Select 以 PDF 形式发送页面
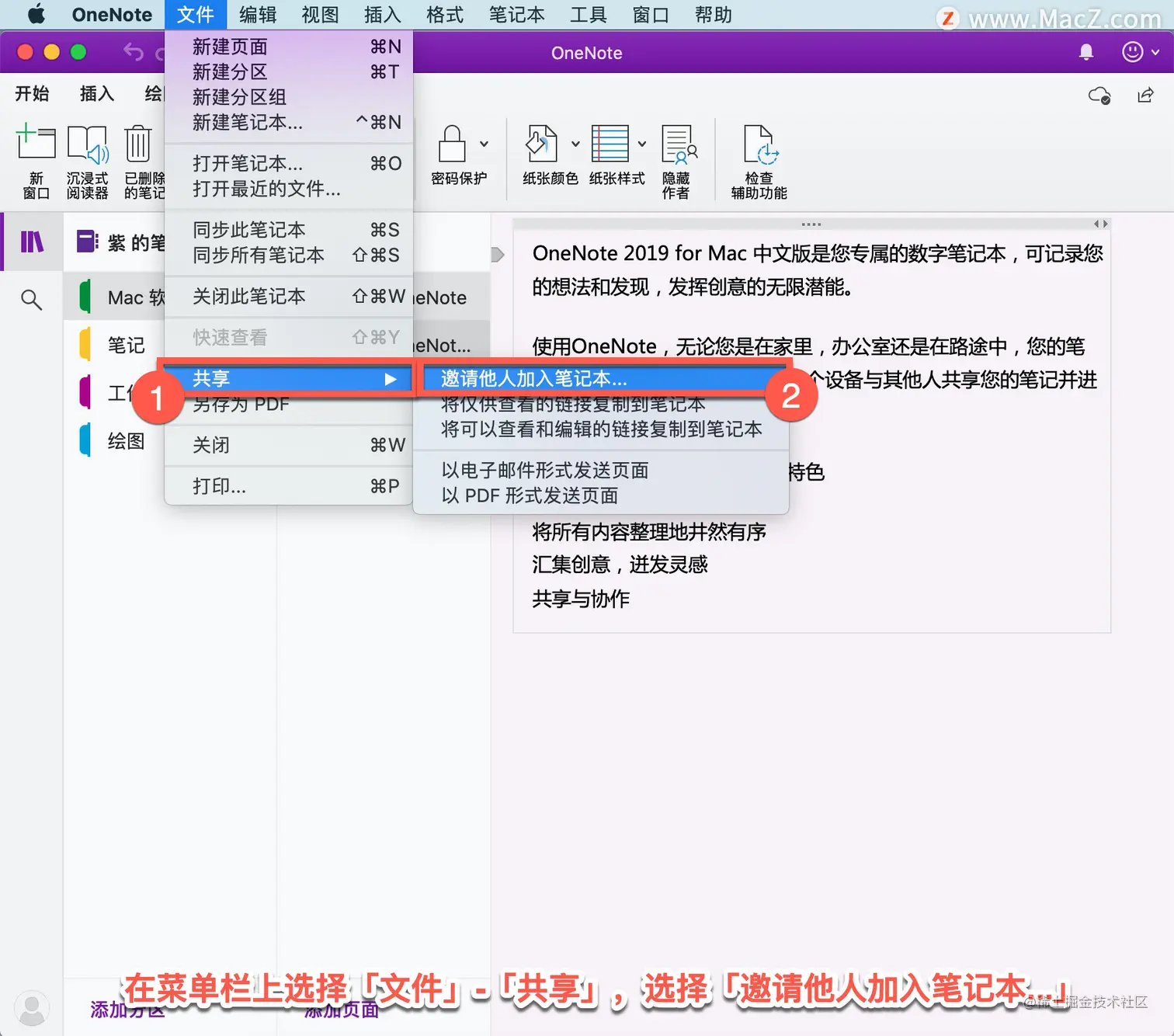Screen dimensions: 1174x1036 601,495
